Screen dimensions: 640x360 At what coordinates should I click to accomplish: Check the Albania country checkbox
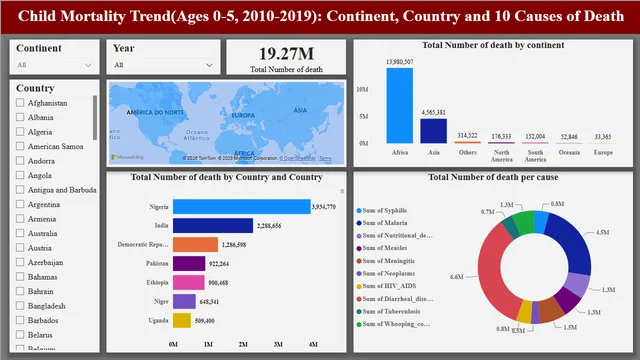[x=20, y=117]
